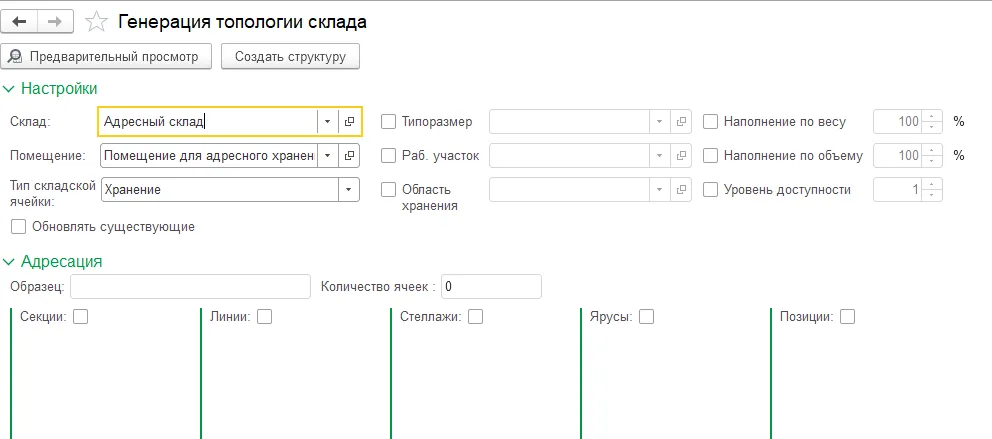Go forward with the right arrow button

click(56, 22)
